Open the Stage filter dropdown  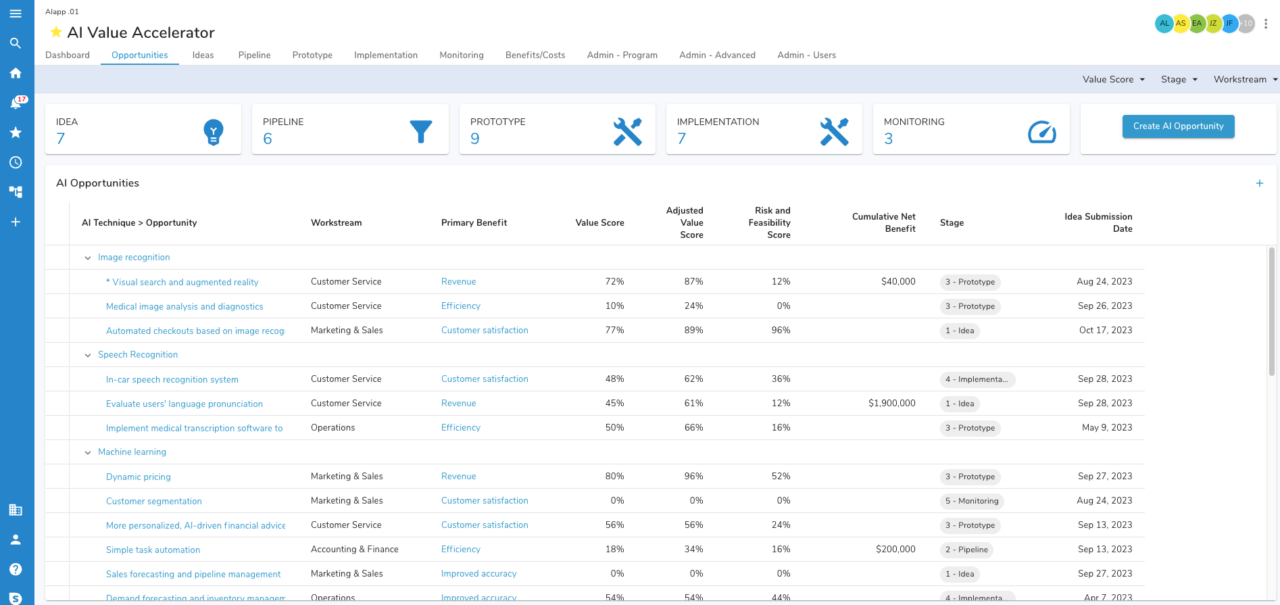(1178, 78)
